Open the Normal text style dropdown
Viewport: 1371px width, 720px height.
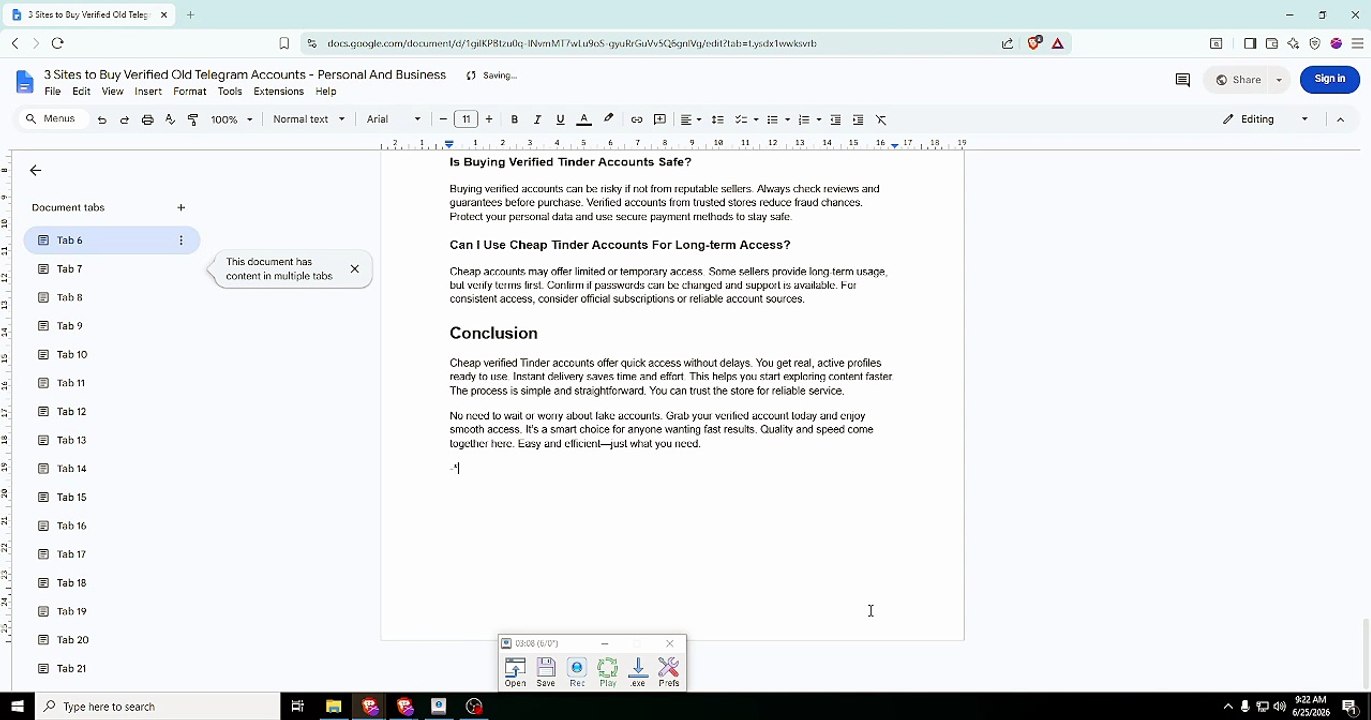pyautogui.click(x=309, y=120)
